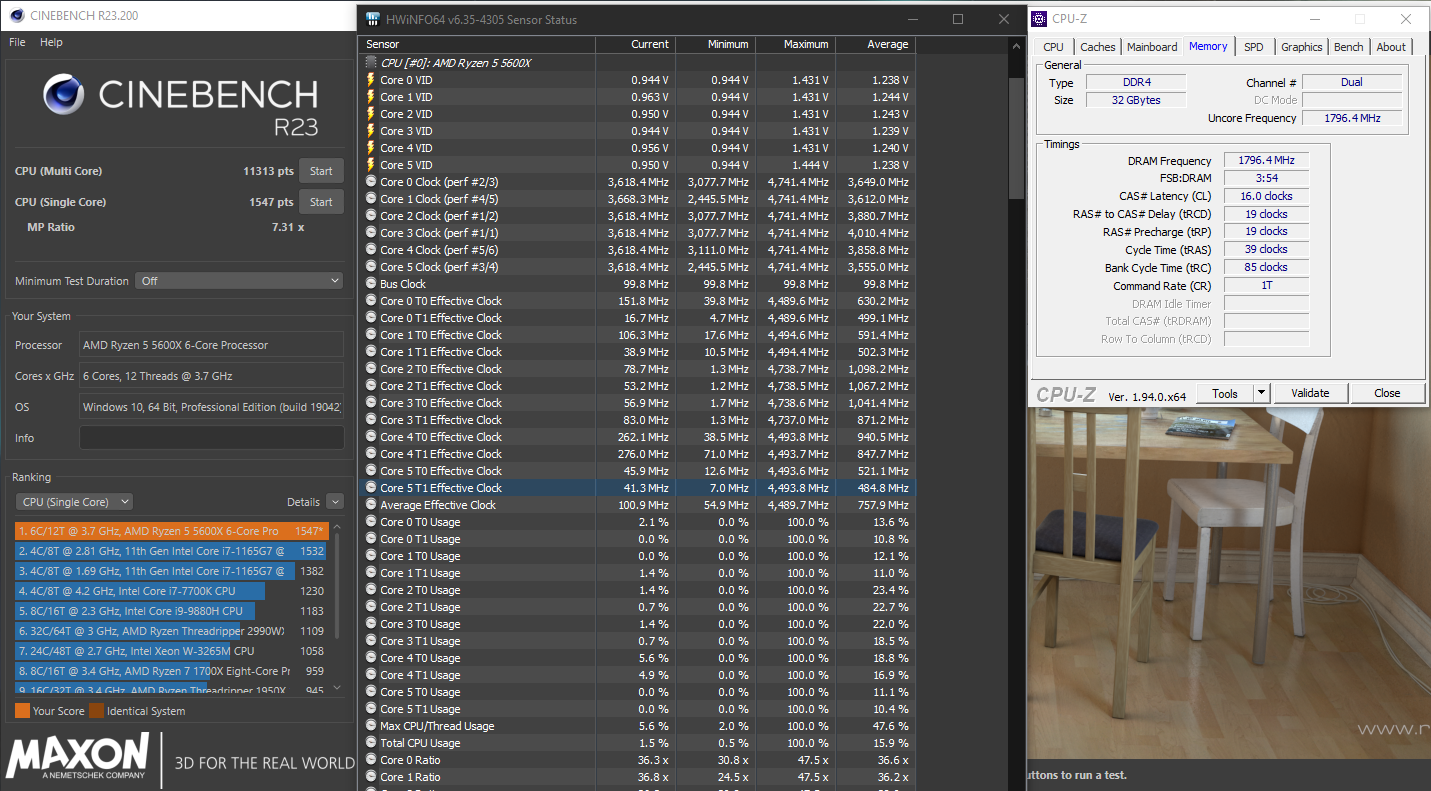The height and width of the screenshot is (791, 1431).
Task: Select ranking row '5. 8C/16T @ 2.3 GHz'
Action: [x=172, y=611]
